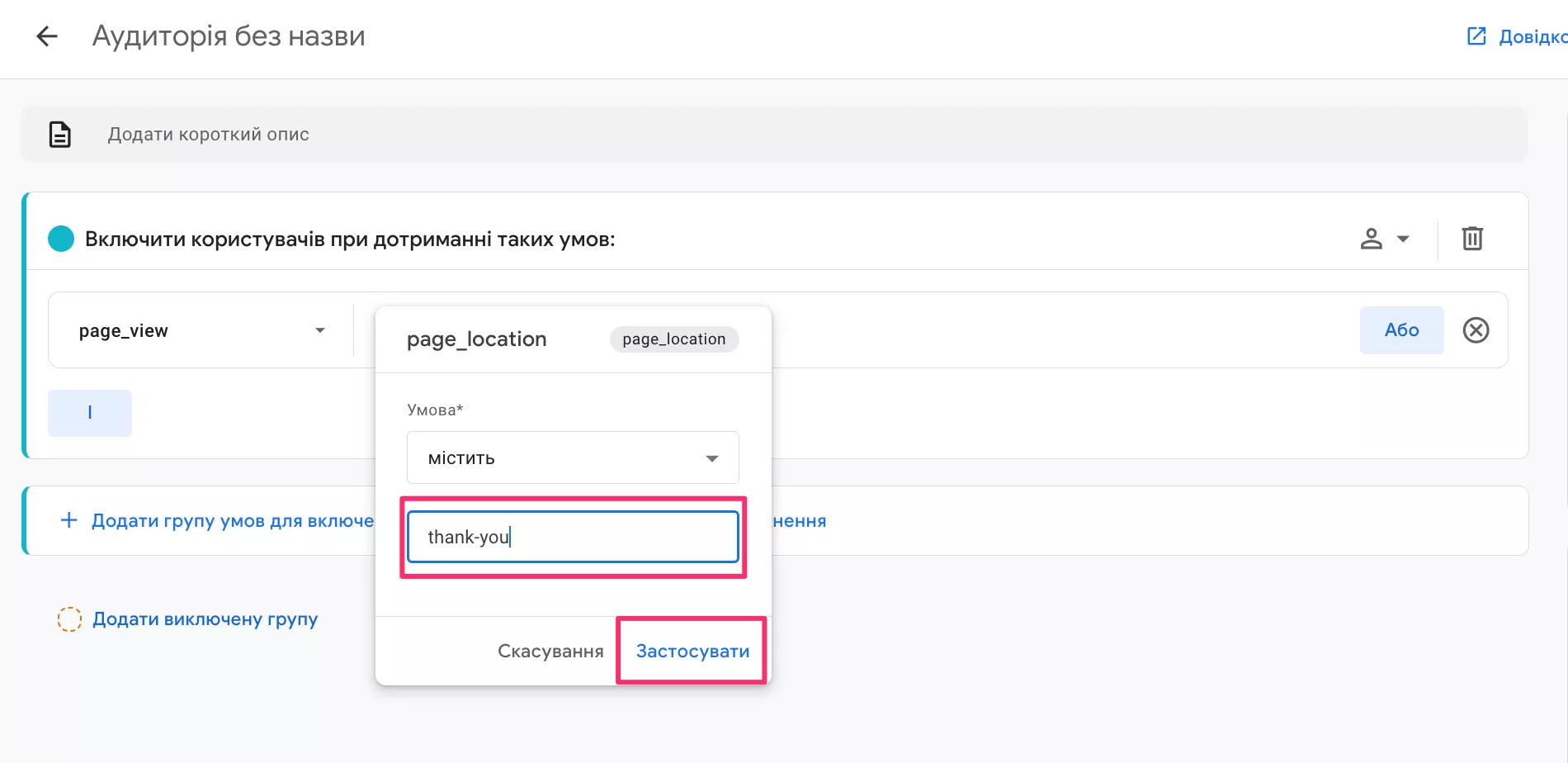Screen dimensions: 1568x763
Task: Click the person scope icon
Action: [1371, 239]
